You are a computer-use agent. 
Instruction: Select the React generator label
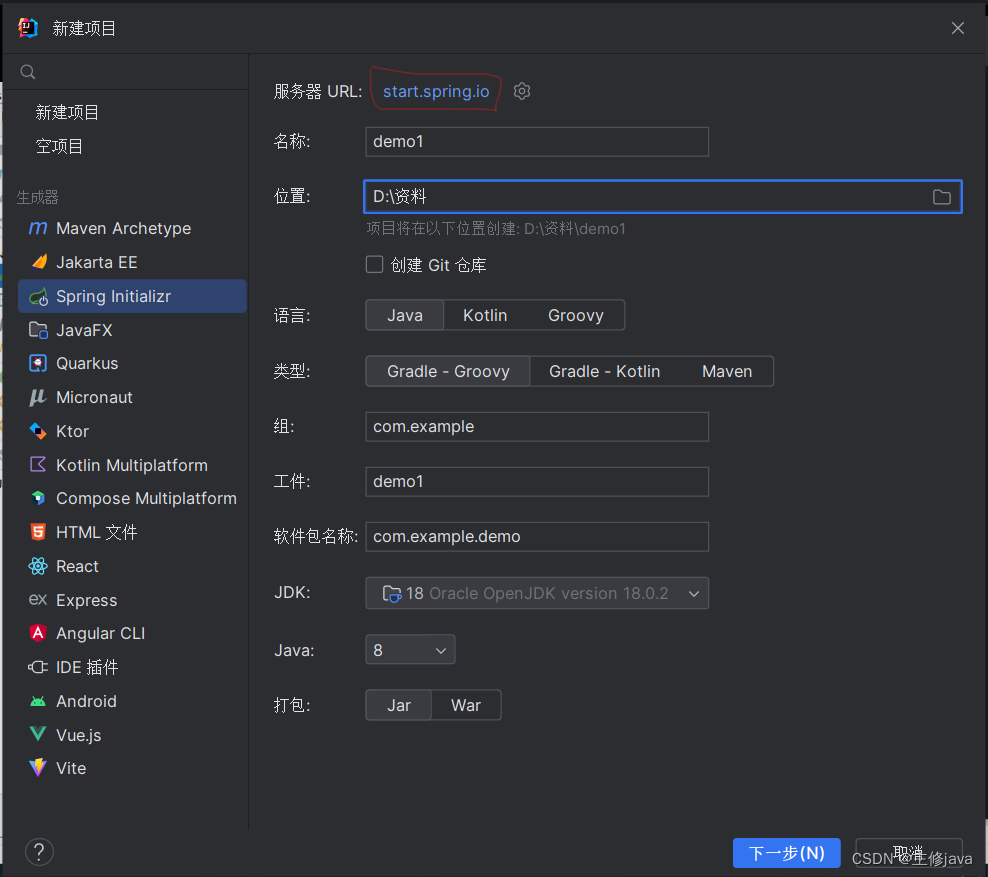pyautogui.click(x=77, y=566)
